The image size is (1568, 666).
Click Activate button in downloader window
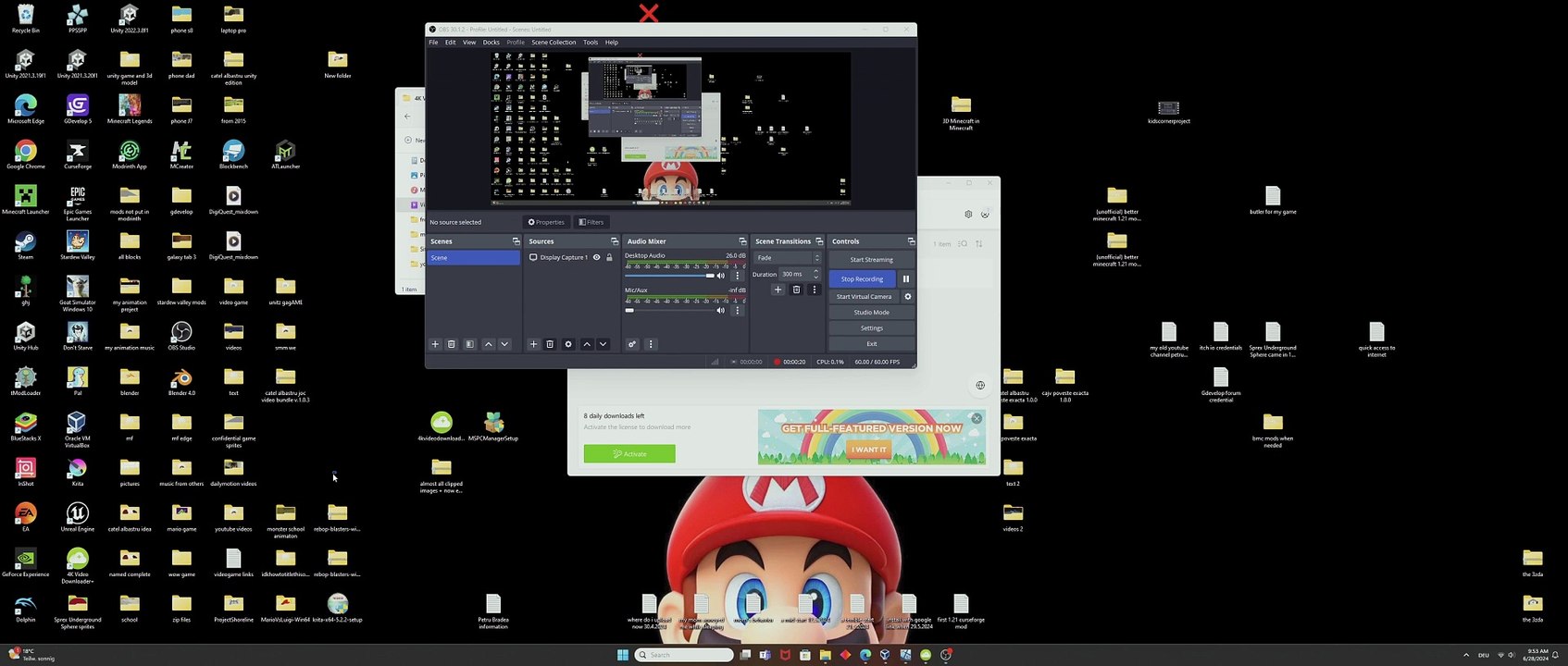[x=629, y=454]
